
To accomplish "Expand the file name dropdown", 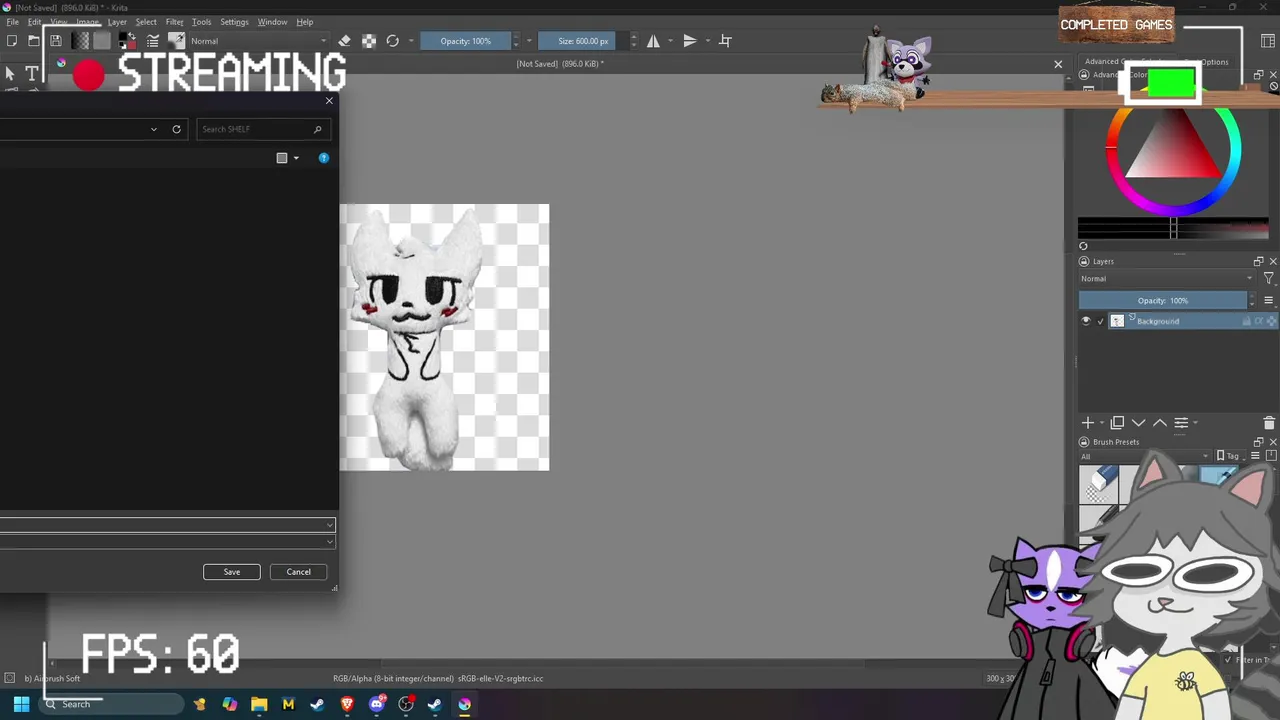I will point(329,525).
